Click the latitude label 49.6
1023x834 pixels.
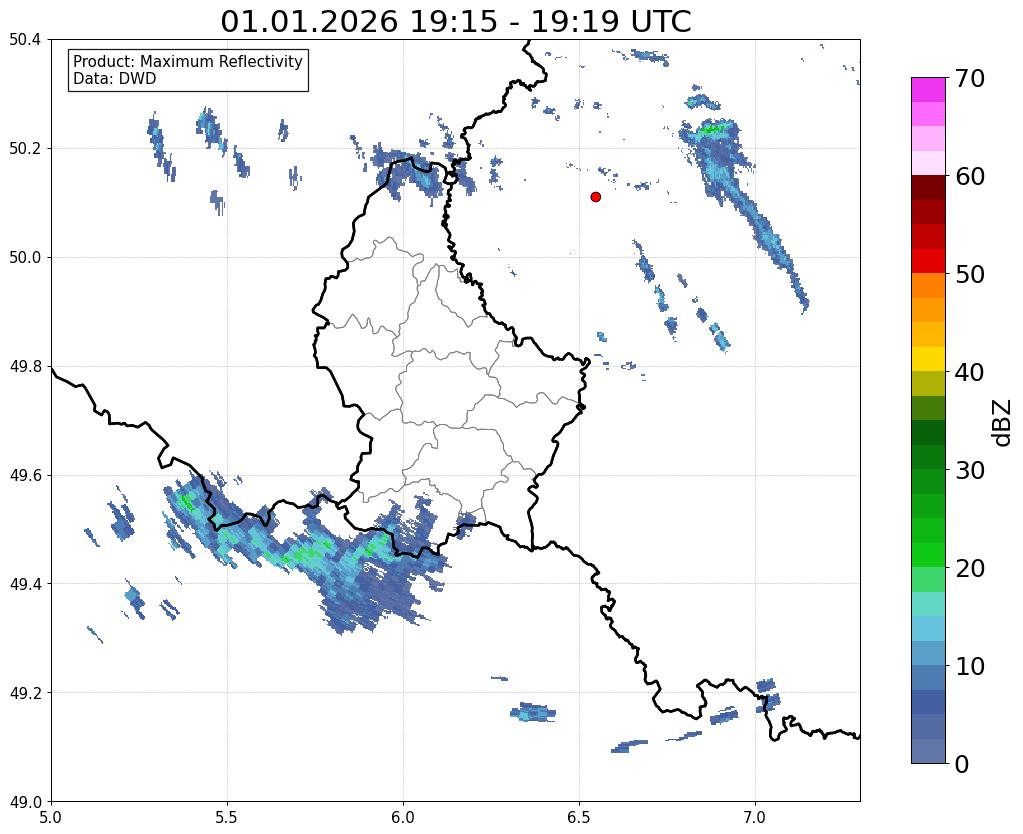[x=25, y=475]
